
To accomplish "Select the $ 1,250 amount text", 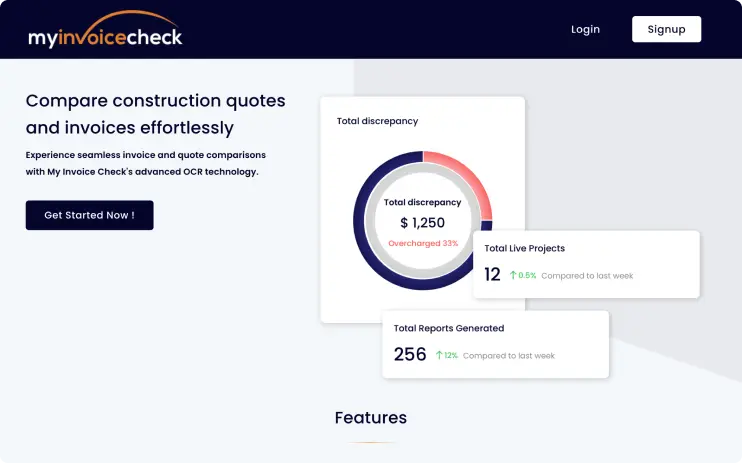I will pos(423,223).
